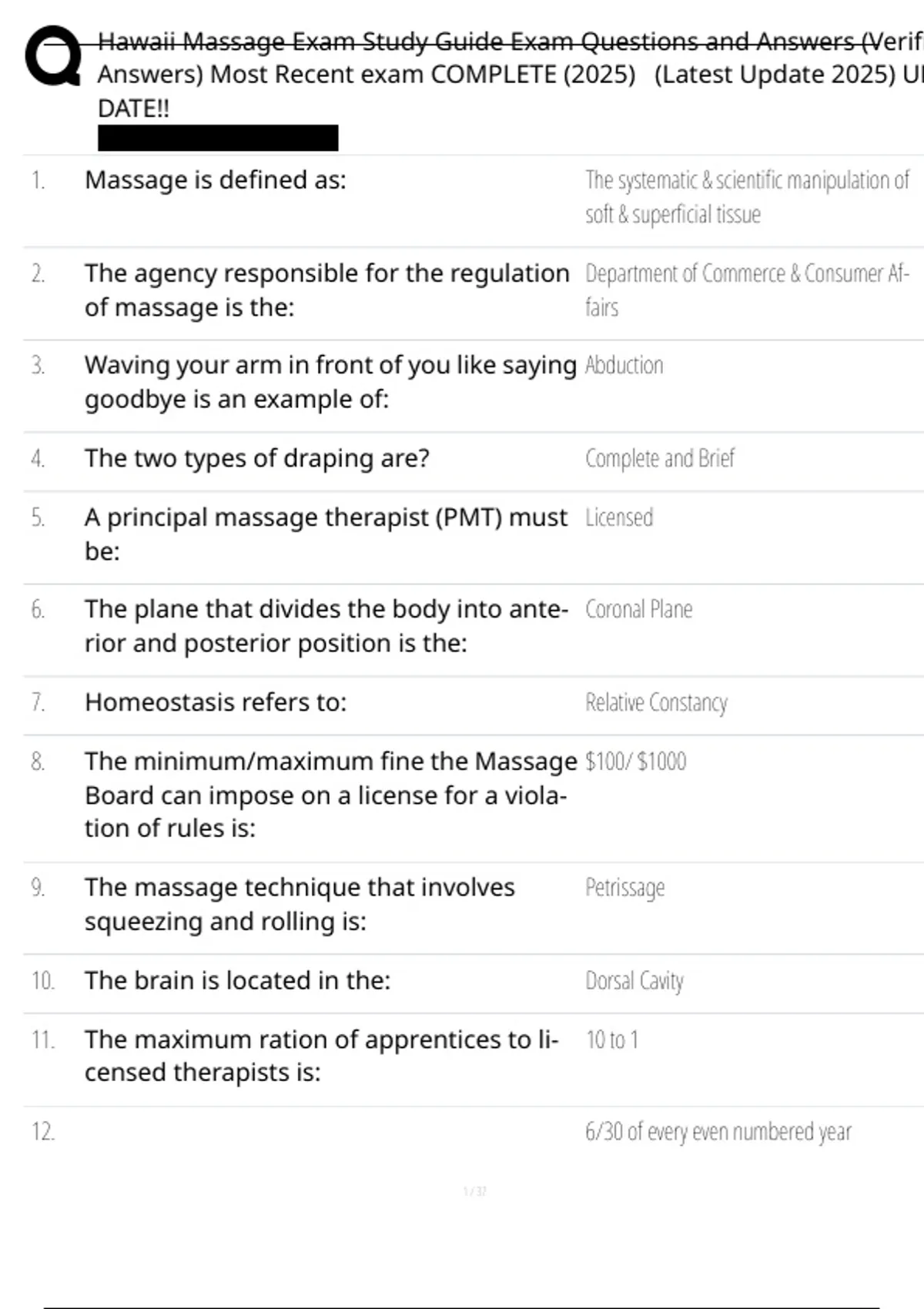Viewport: 924px width, 1309px height.
Task: Click the 'Dorsal Cavity' answer
Action: pyautogui.click(x=634, y=981)
